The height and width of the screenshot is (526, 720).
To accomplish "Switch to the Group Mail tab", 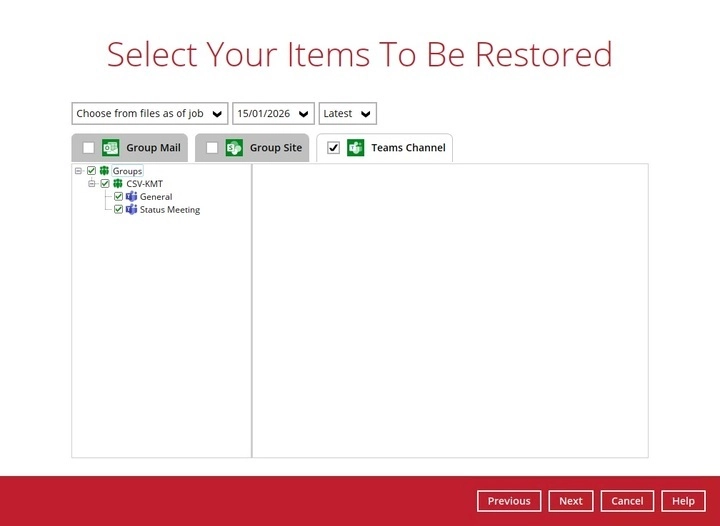I will coord(153,148).
